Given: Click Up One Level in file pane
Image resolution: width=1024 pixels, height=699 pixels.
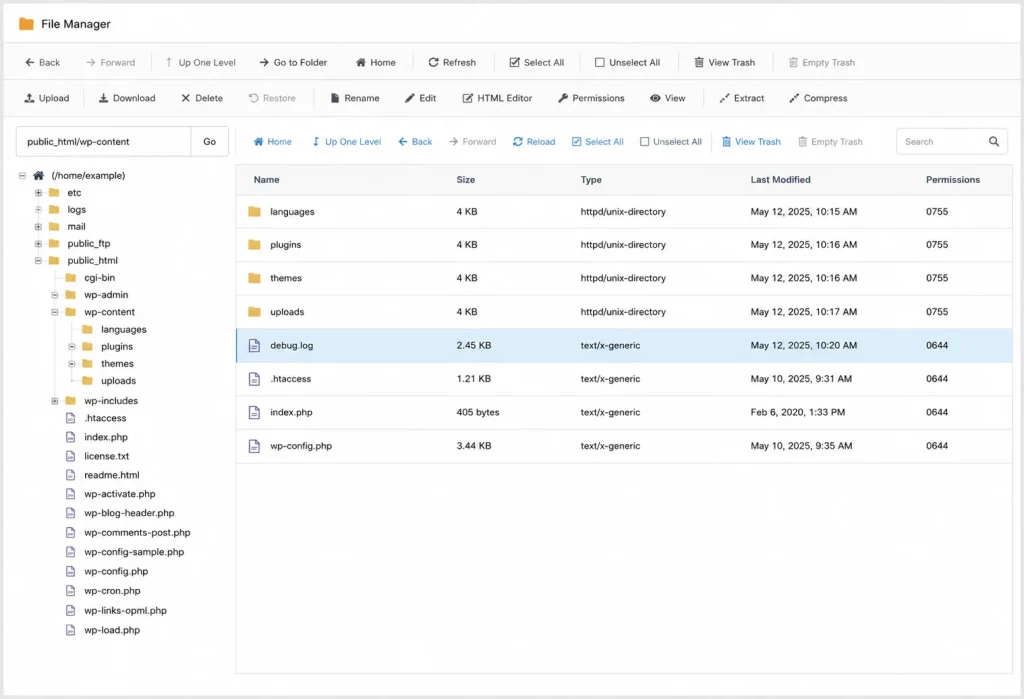Looking at the screenshot, I should coord(347,142).
